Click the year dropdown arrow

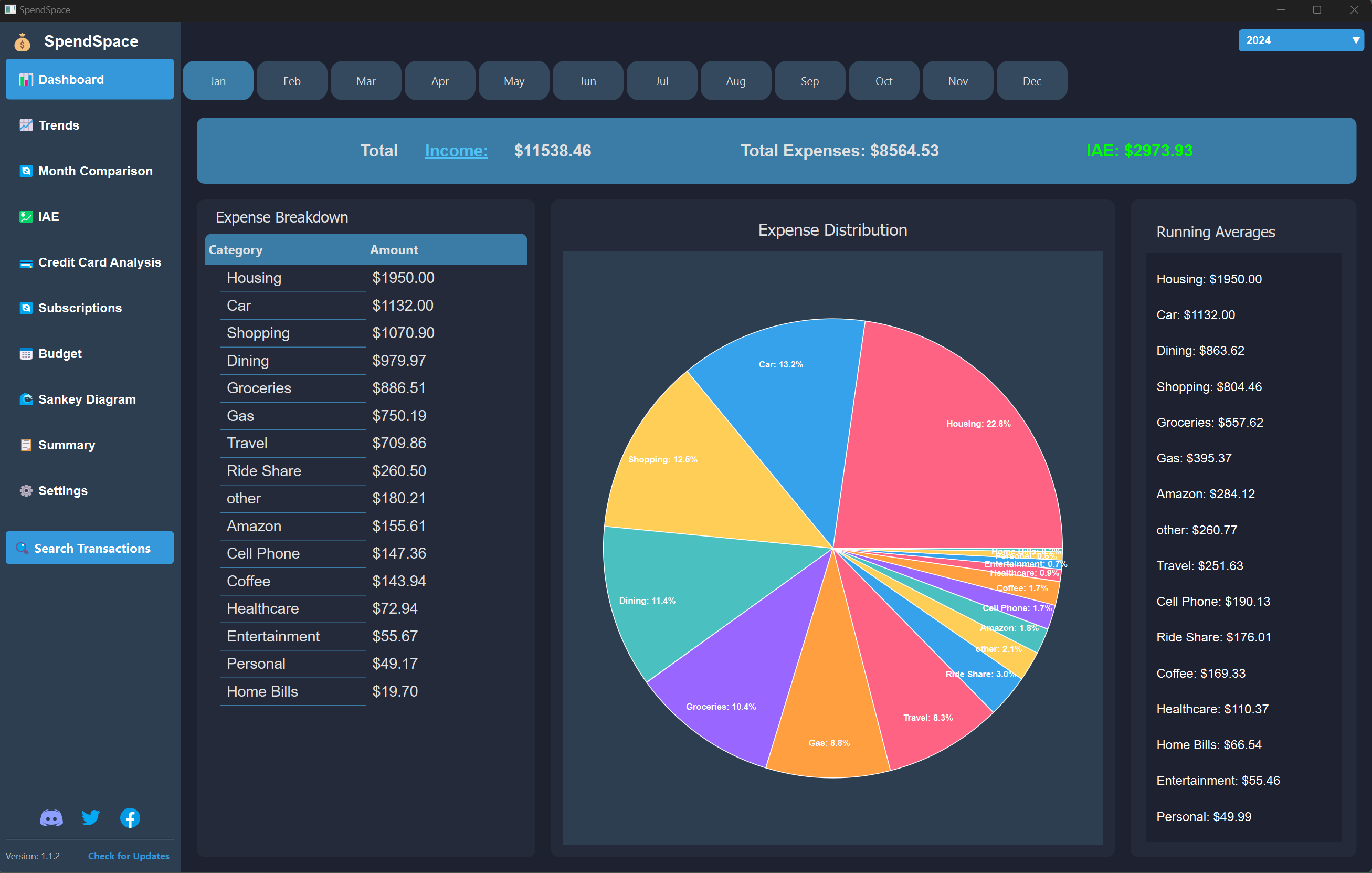(x=1356, y=40)
